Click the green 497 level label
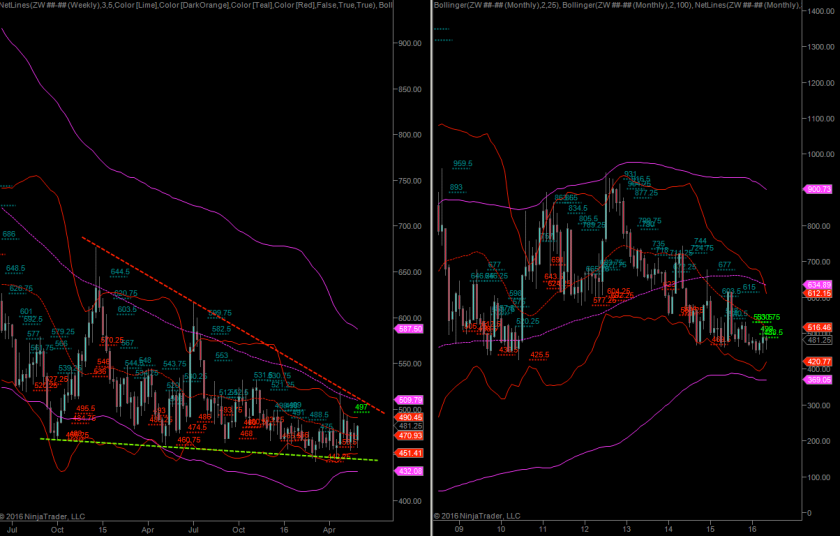 coord(361,407)
